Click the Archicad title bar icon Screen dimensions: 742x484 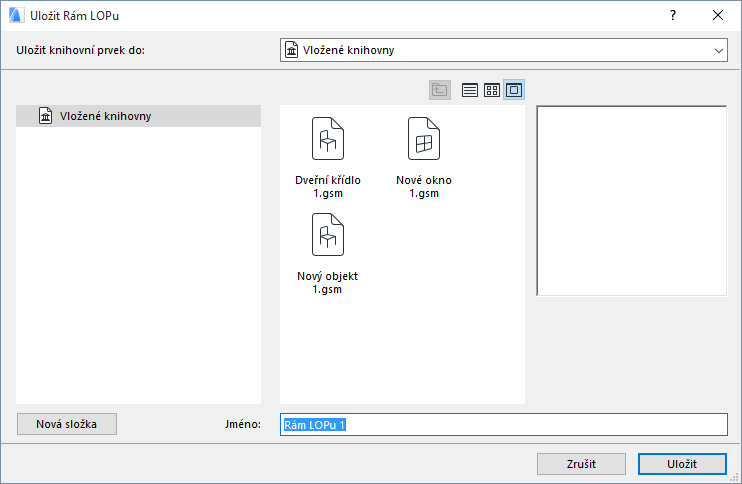pos(16,16)
